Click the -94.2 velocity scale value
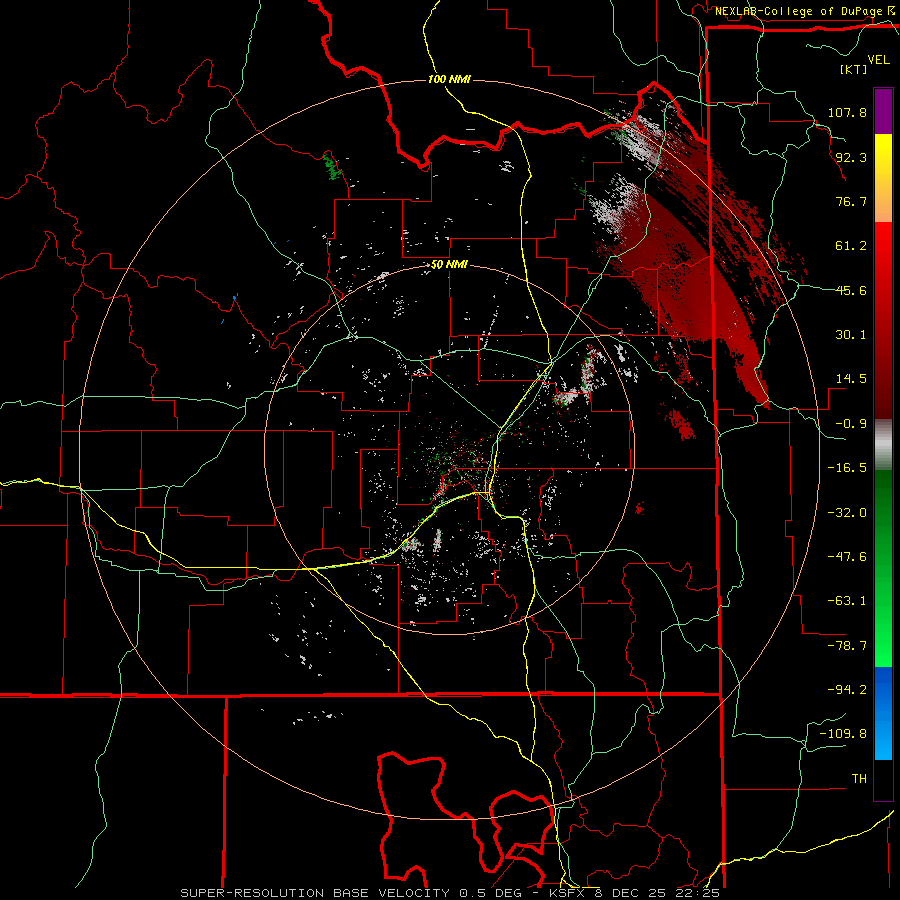The height and width of the screenshot is (900, 900). (847, 689)
